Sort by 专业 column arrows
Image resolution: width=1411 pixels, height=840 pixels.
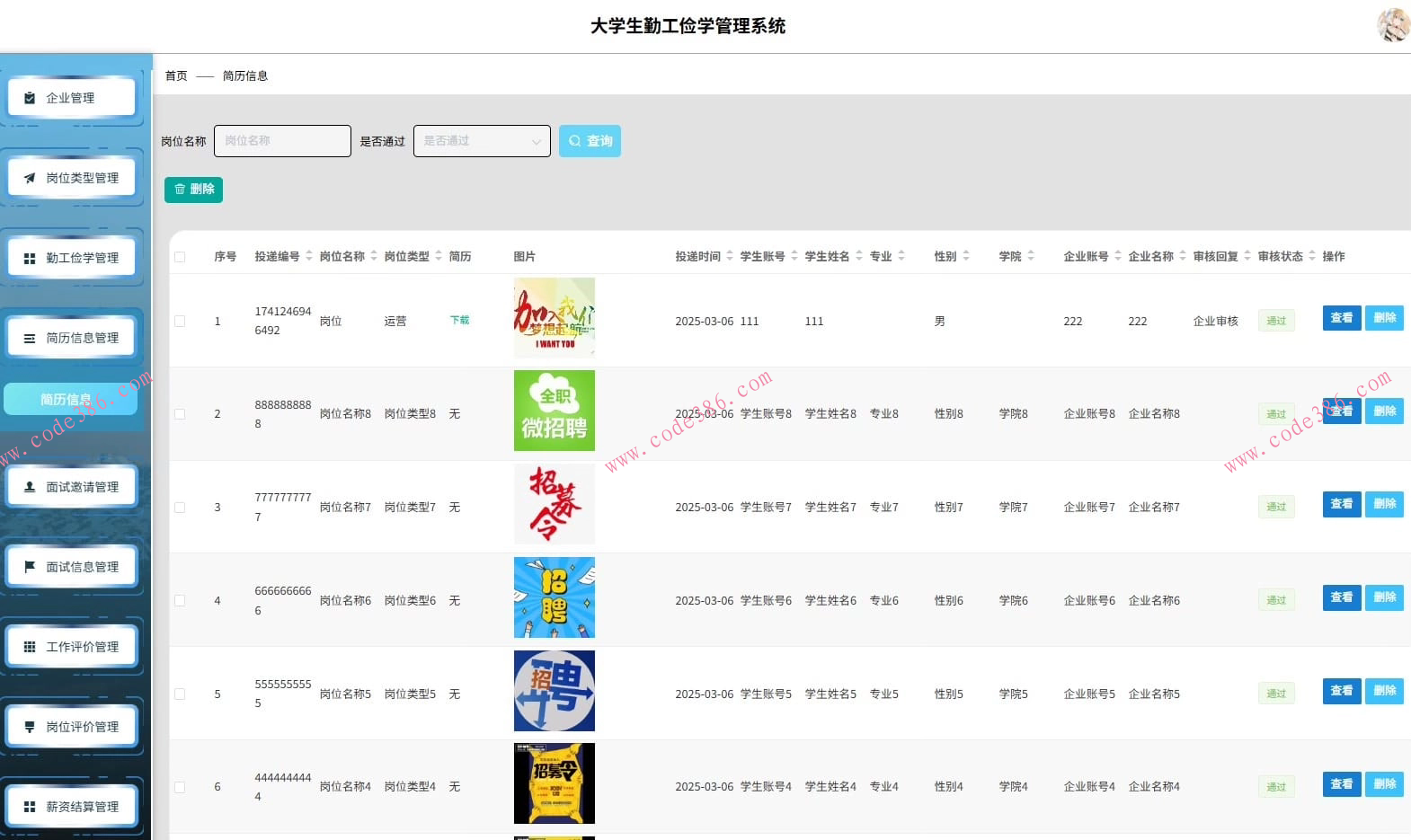pyautogui.click(x=901, y=256)
